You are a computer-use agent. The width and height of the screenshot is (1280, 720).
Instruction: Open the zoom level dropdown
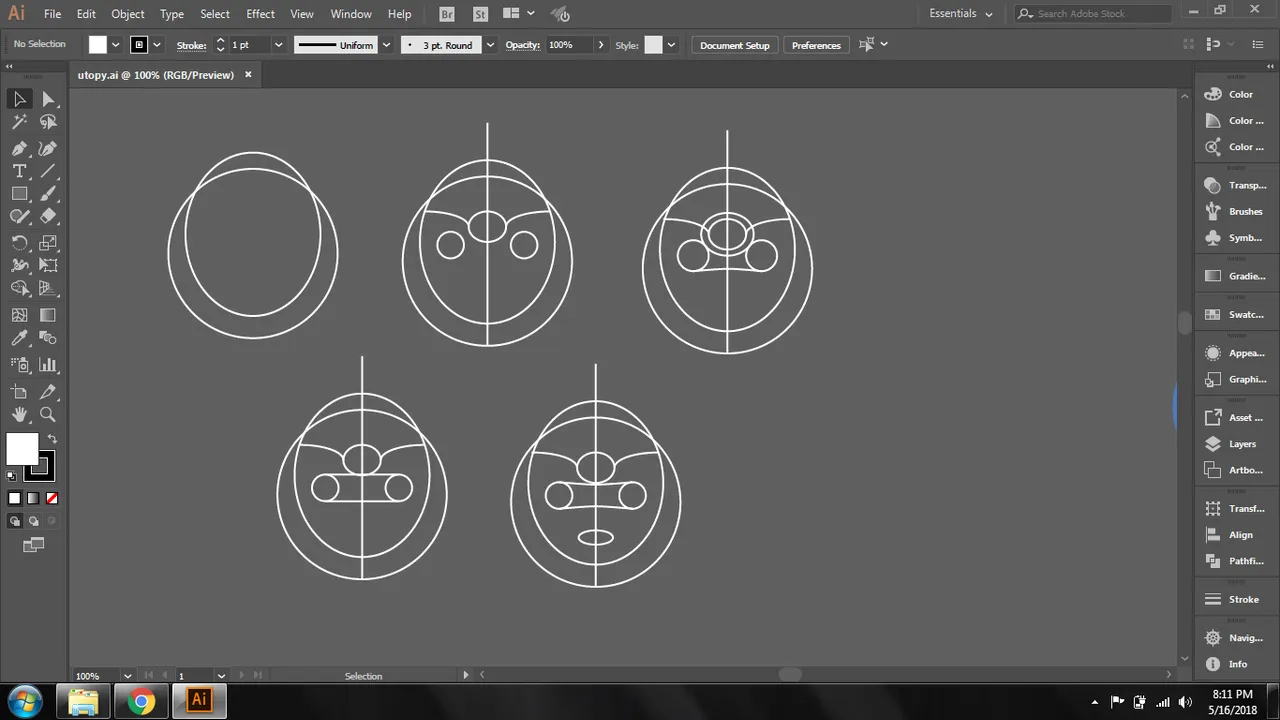coord(127,676)
